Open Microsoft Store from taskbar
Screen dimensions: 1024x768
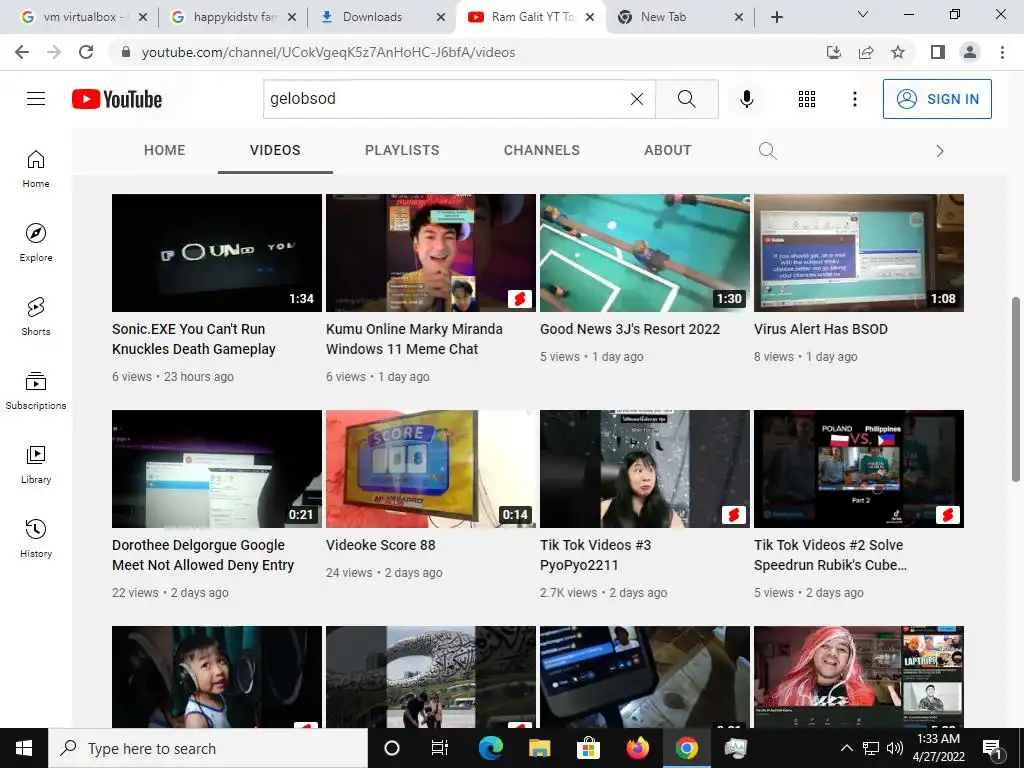click(x=588, y=748)
